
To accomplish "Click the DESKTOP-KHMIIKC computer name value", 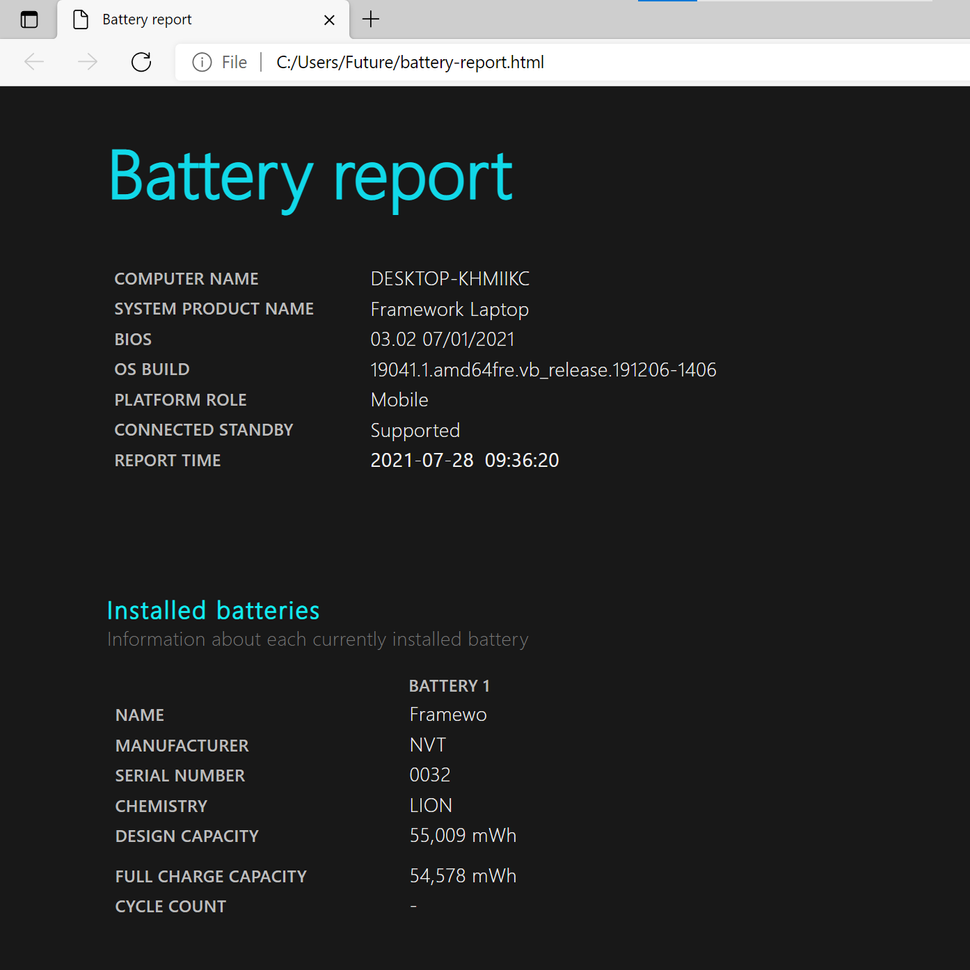I will tap(450, 278).
